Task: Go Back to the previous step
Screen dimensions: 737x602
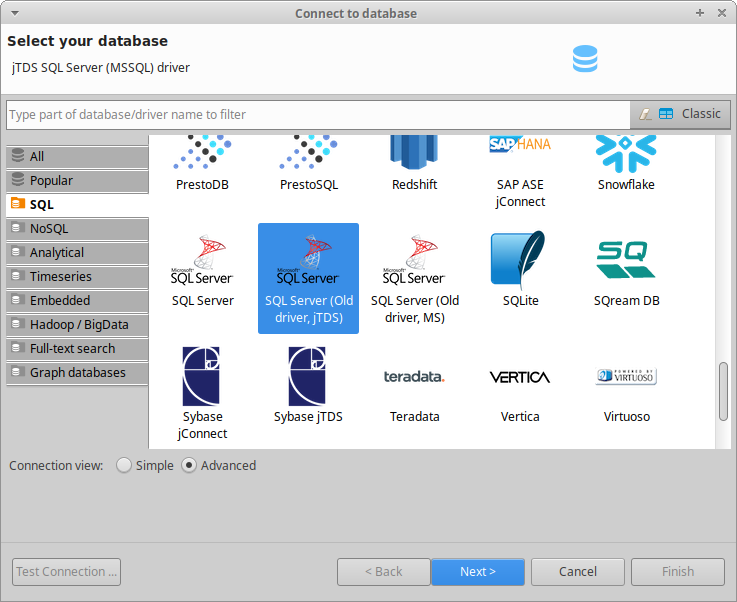Action: point(384,572)
